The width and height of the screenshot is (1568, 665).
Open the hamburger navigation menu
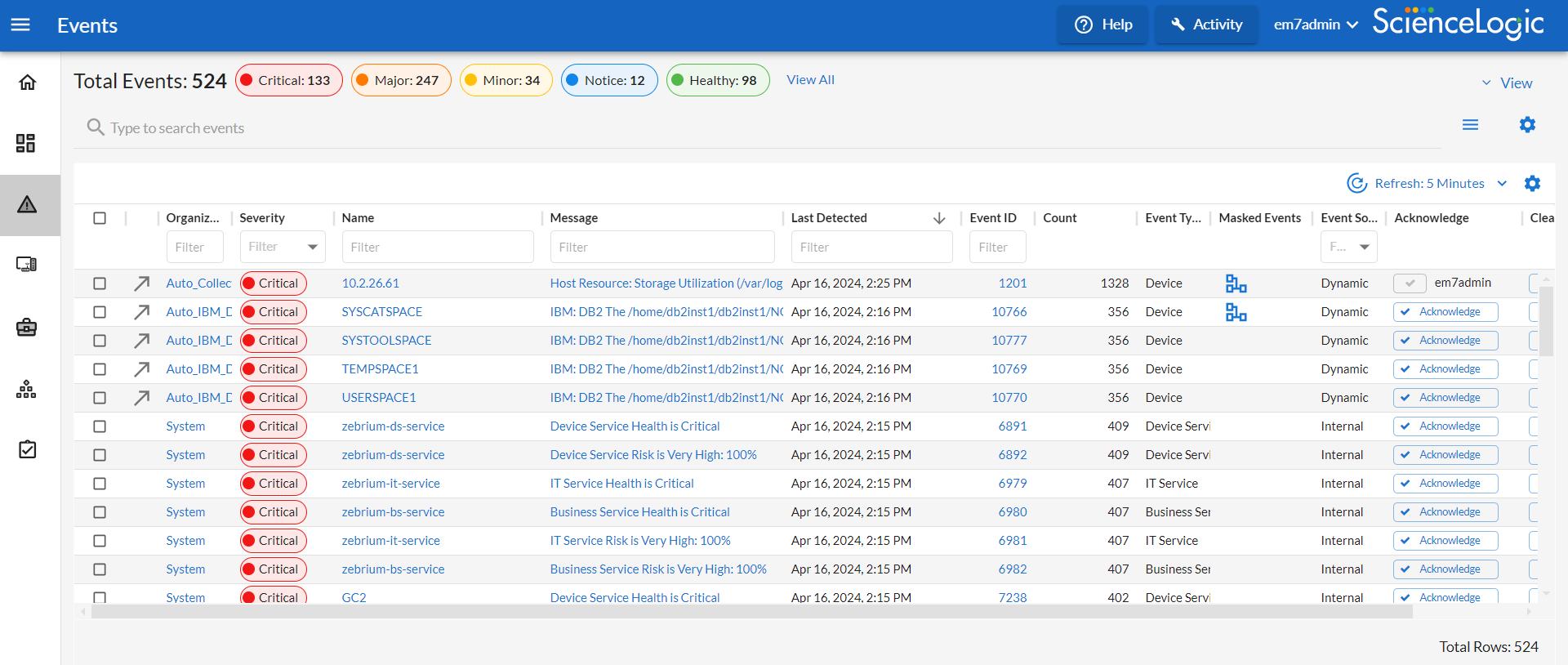pos(20,25)
